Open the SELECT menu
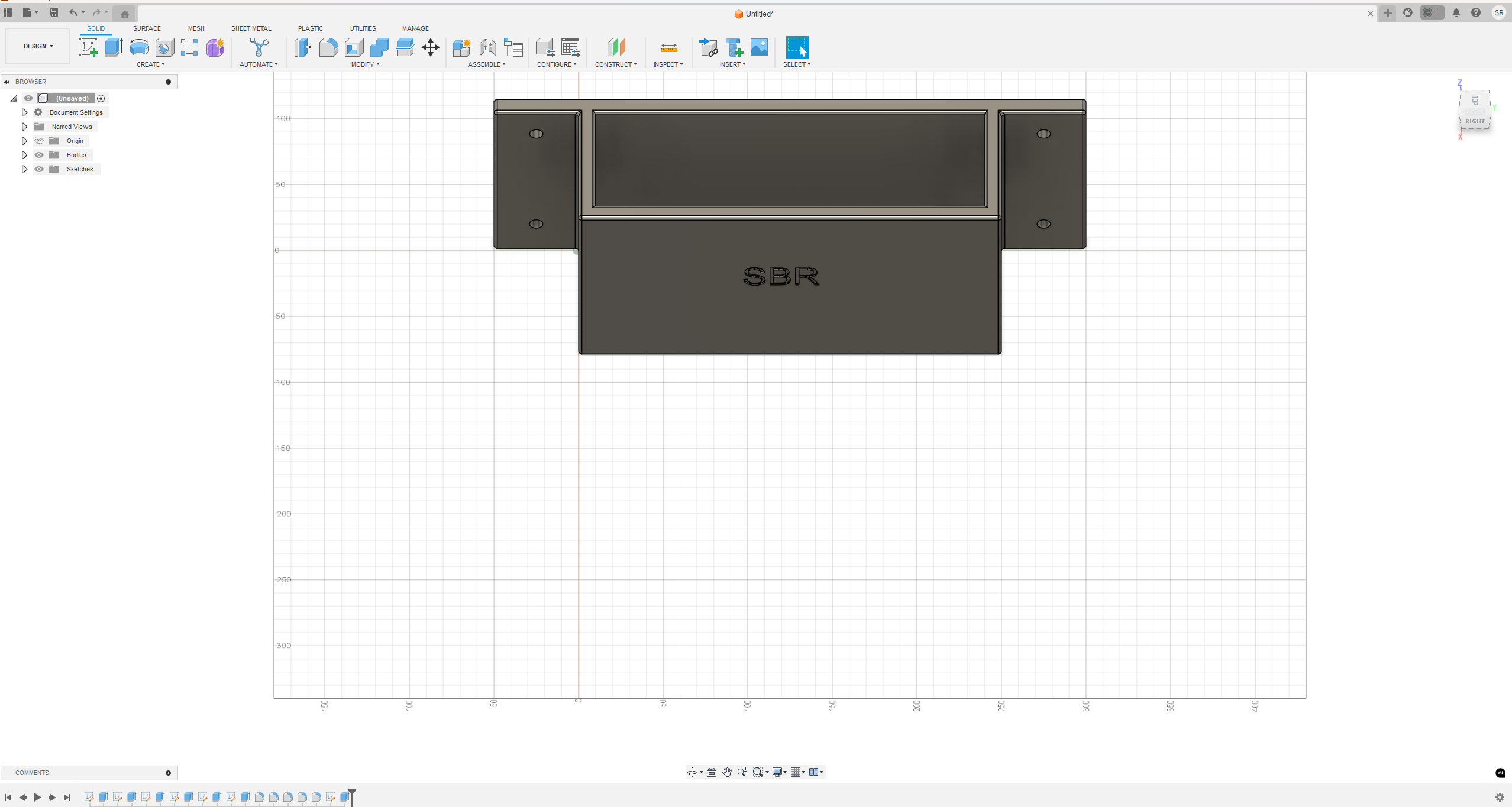Viewport: 1512px width, 807px height. click(x=797, y=64)
